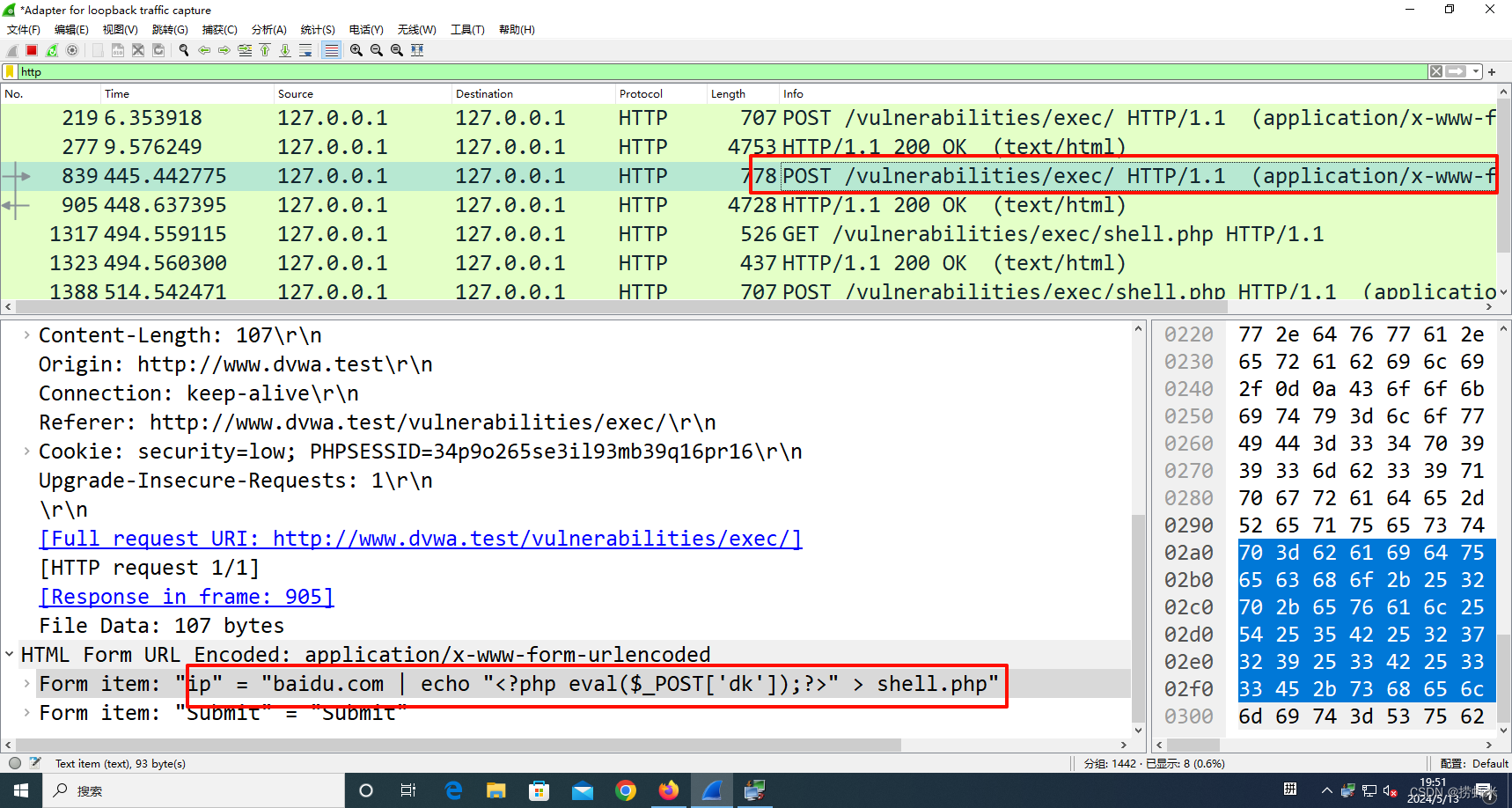Screen dimensions: 1512x808
Task: Open the 统计(S) menu
Action: [x=318, y=29]
